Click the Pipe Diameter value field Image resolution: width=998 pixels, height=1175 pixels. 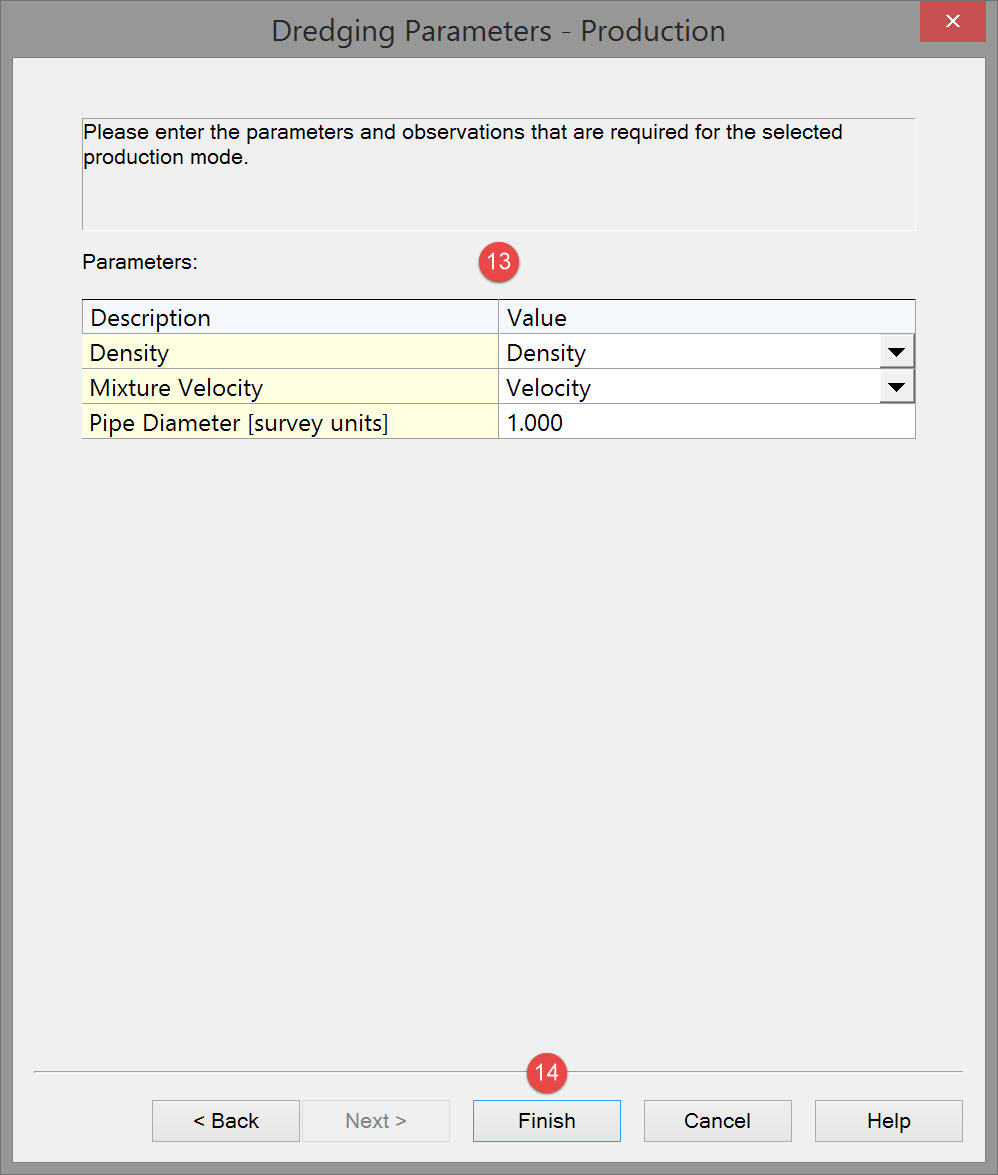(x=706, y=422)
